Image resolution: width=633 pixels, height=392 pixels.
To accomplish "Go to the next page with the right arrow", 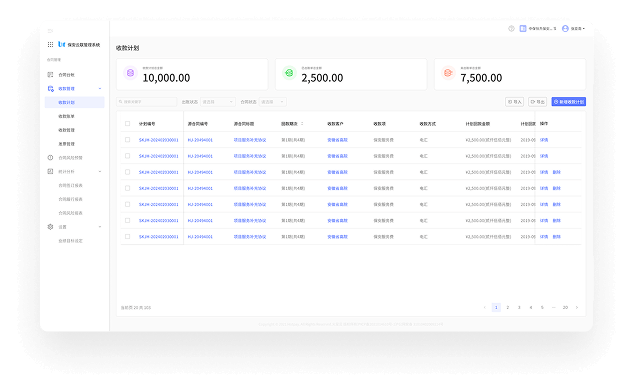I will click(x=577, y=308).
